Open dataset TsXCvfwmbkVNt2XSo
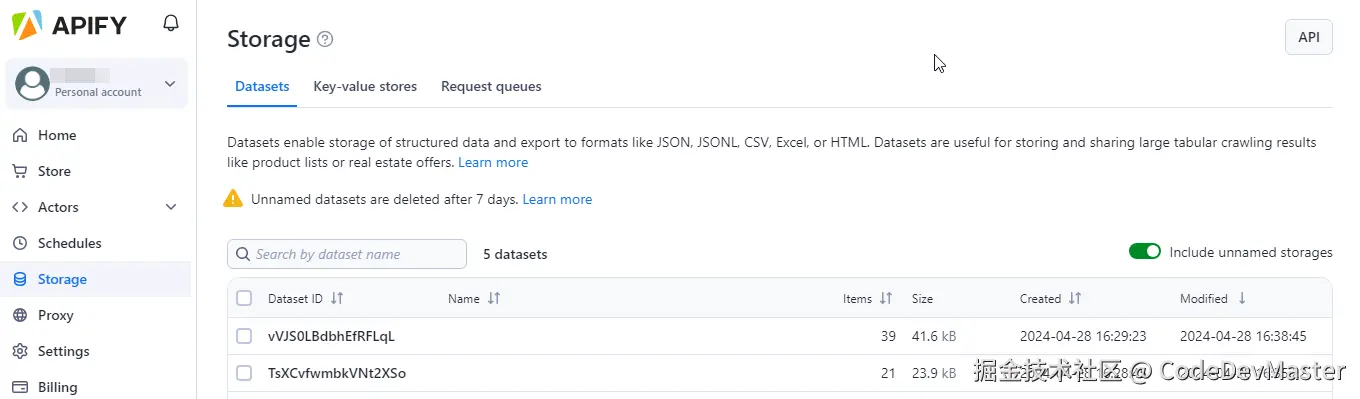Screen dimensions: 1360x399 click(x=337, y=373)
